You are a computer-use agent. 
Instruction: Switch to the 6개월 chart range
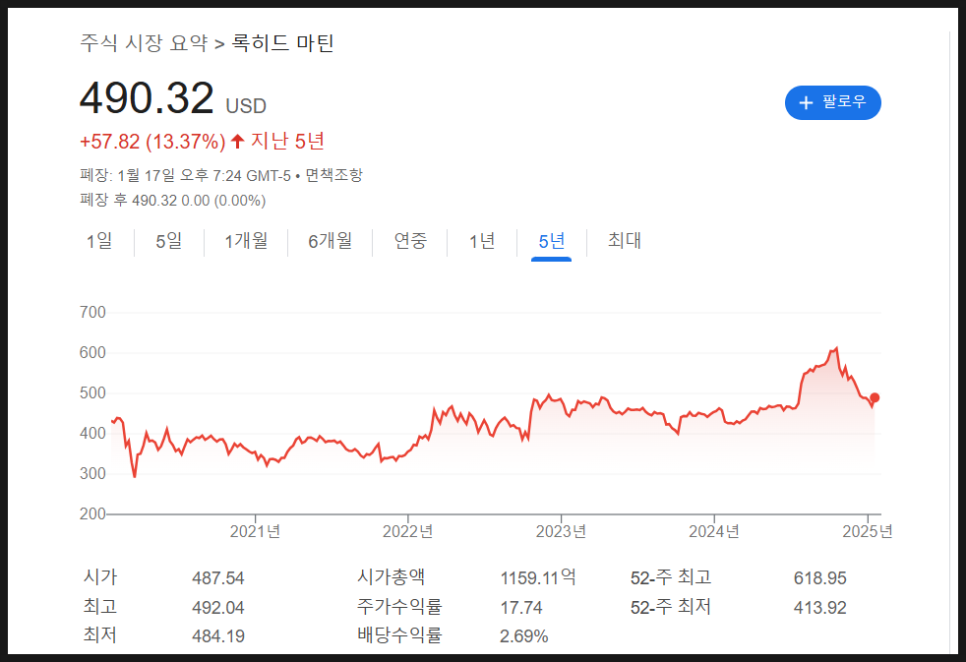(x=330, y=241)
